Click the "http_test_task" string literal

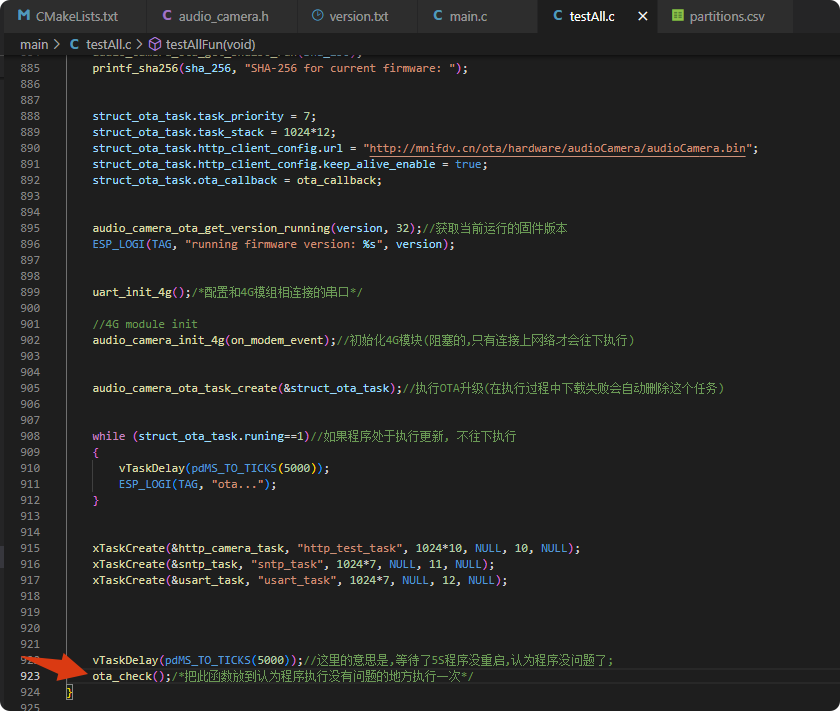[x=349, y=548]
